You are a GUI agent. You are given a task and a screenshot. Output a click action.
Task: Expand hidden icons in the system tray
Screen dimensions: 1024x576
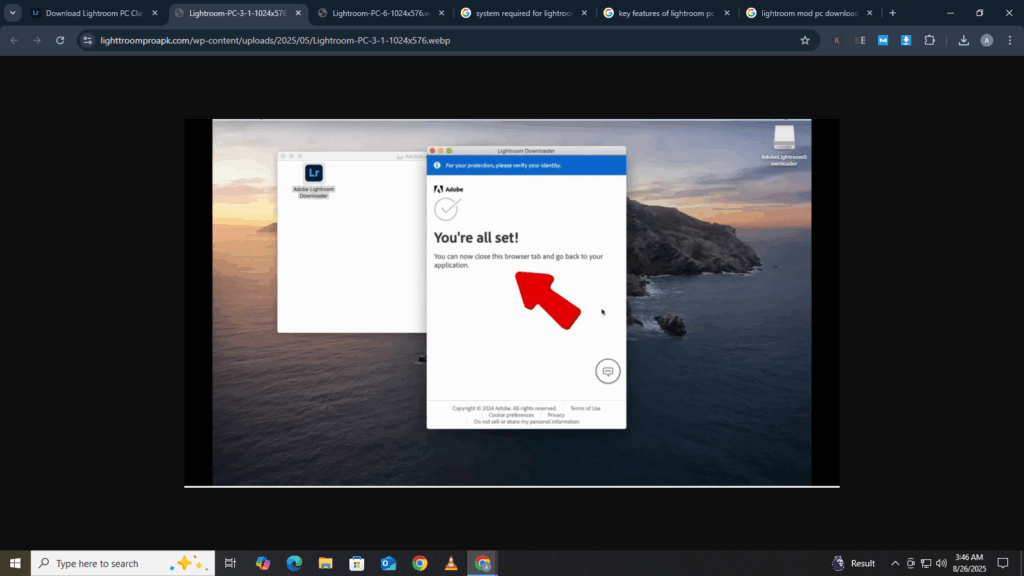(x=894, y=563)
